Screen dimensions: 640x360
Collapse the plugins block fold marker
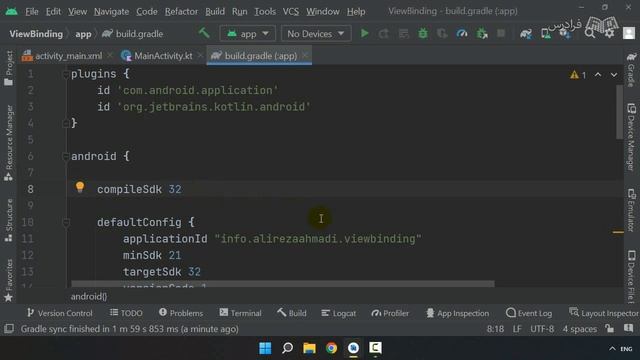point(66,74)
